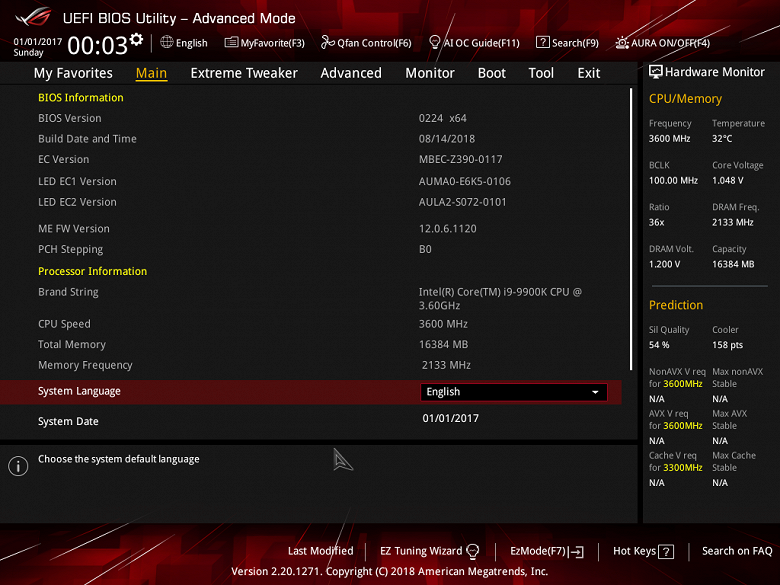Click LED EC1 value AUMA0-E6K5-0106
780x585 pixels.
tap(465, 182)
